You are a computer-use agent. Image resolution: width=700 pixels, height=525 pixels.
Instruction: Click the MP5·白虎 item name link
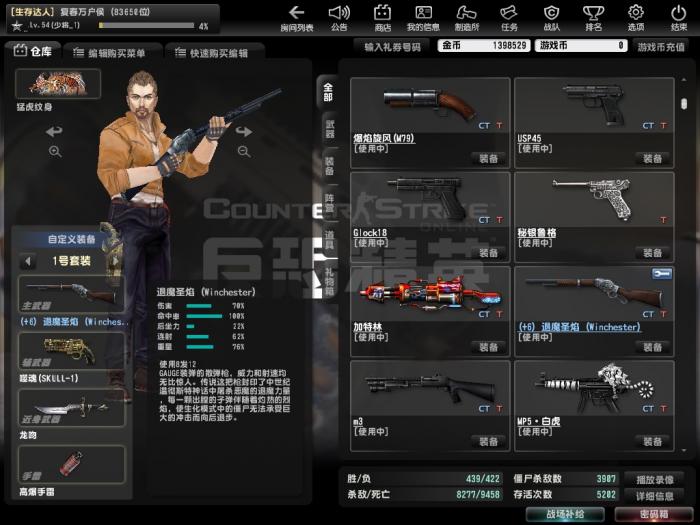point(538,421)
